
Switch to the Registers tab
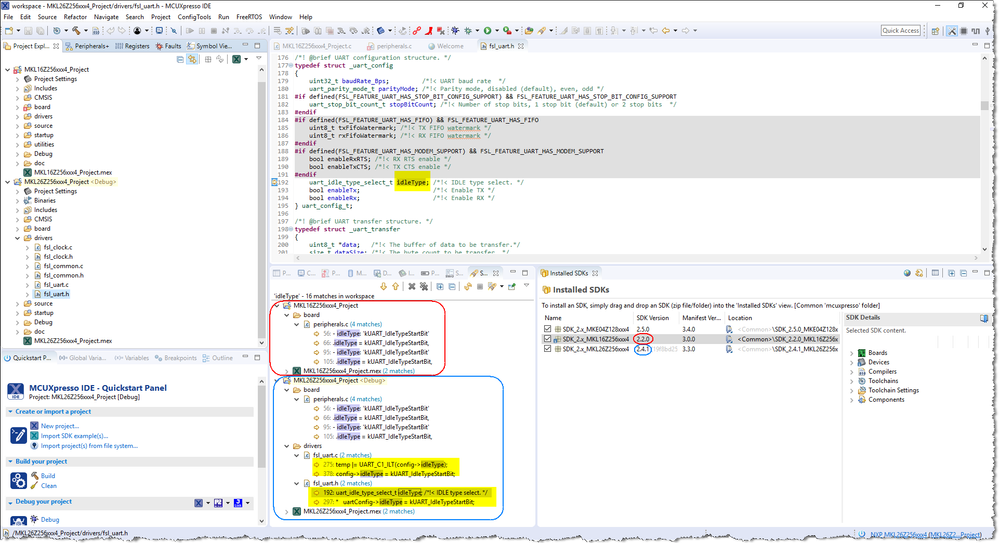(x=131, y=46)
